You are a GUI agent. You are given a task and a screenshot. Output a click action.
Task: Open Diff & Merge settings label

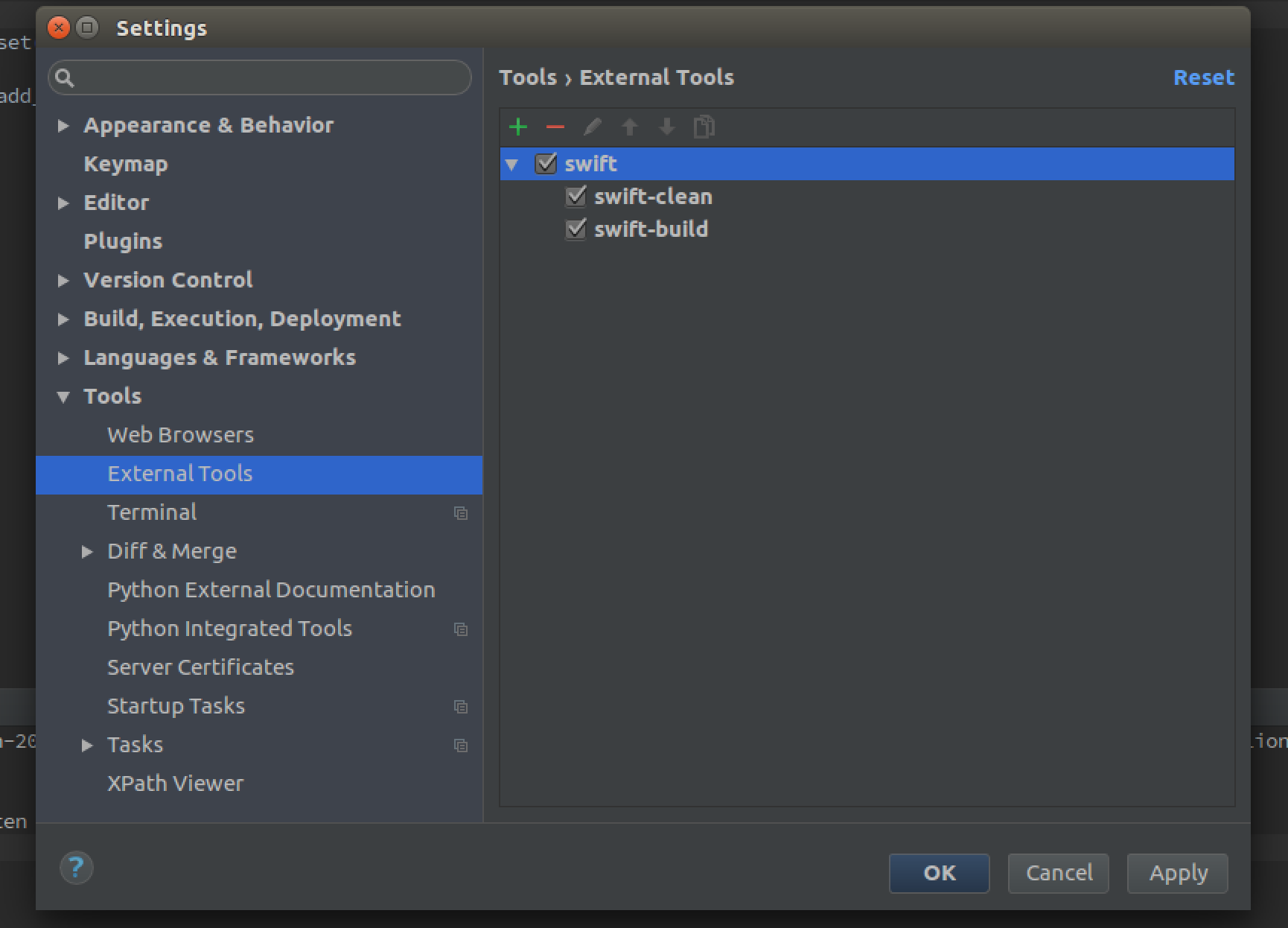coord(172,551)
